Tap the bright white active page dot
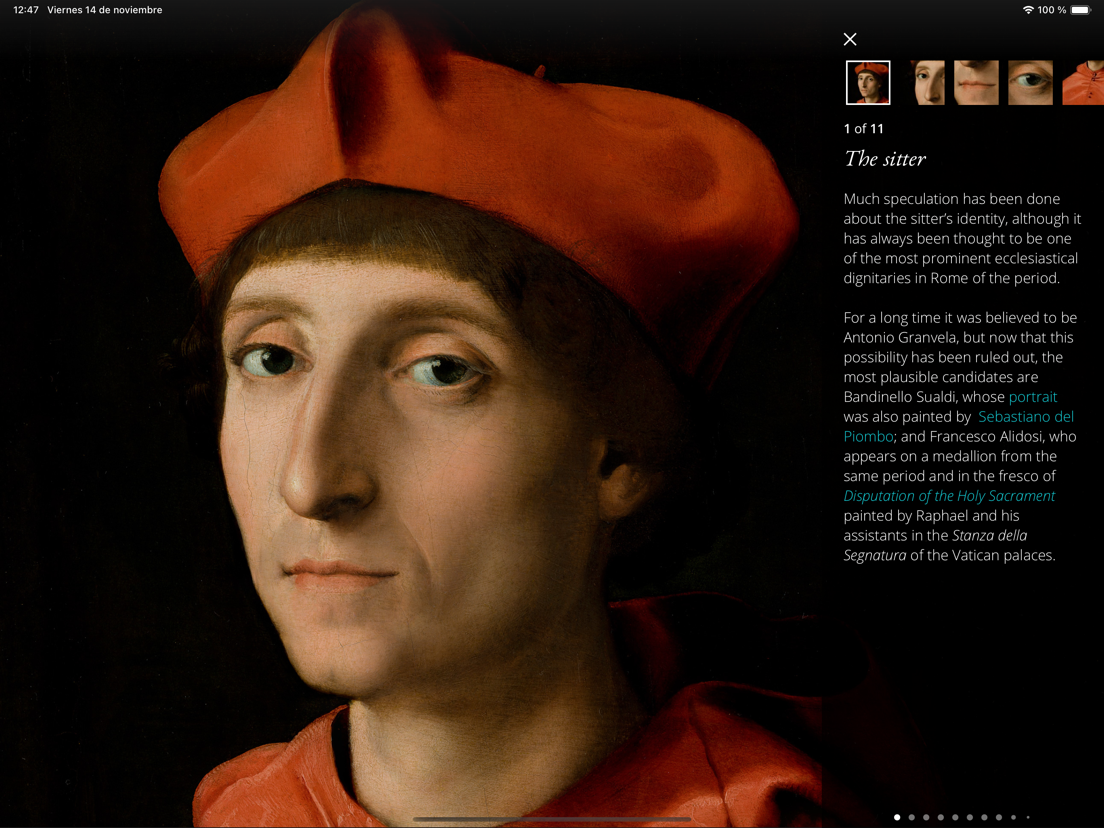Screen dimensions: 1104x828 click(897, 817)
